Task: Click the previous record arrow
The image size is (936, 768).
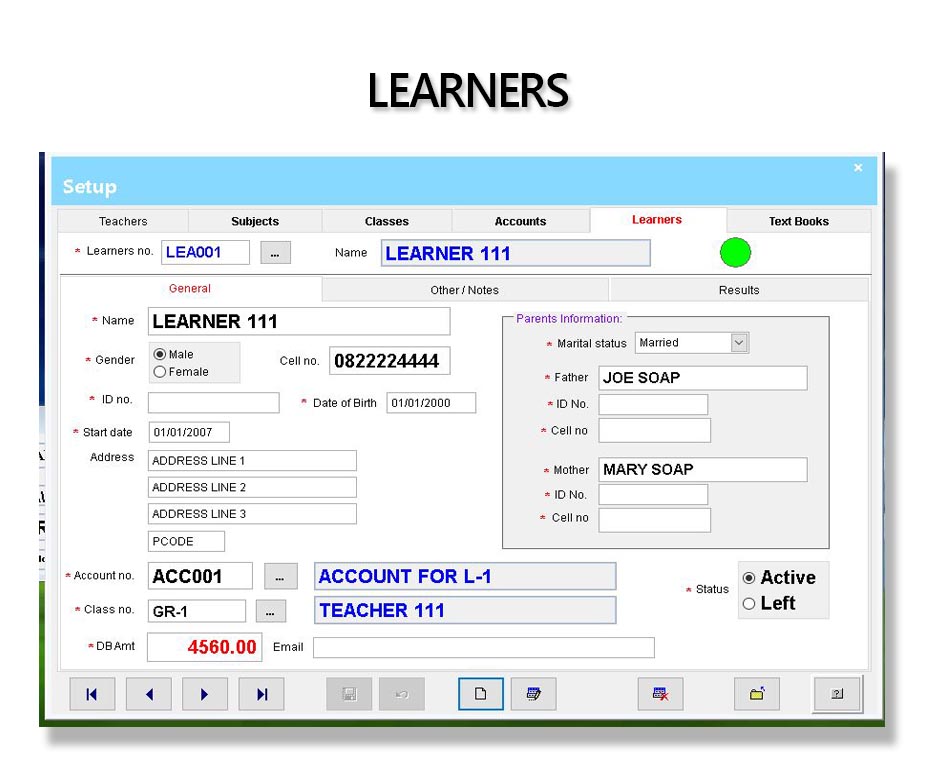Action: pyautogui.click(x=149, y=694)
